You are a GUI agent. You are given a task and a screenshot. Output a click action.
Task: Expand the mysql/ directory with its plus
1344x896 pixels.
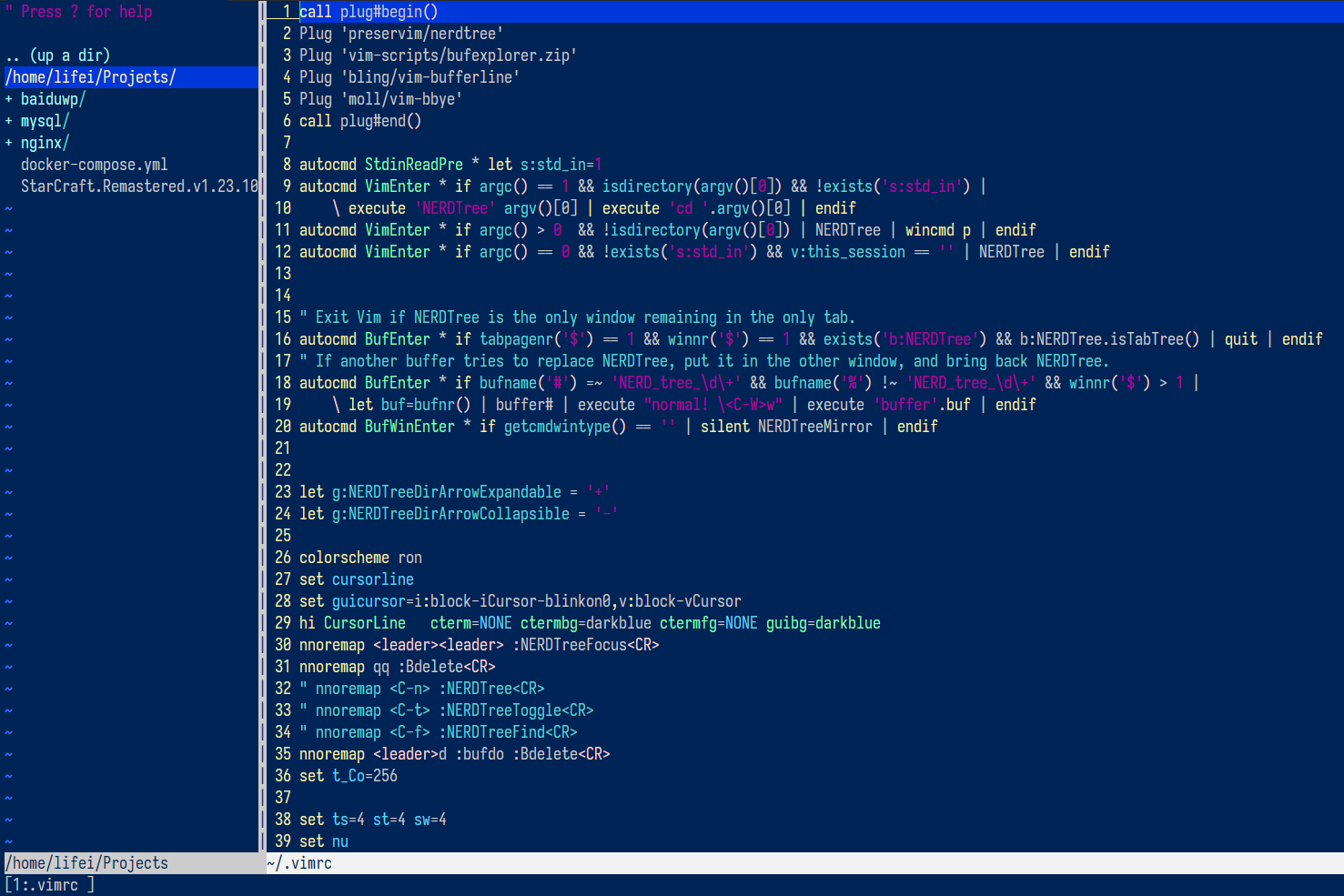(x=9, y=121)
